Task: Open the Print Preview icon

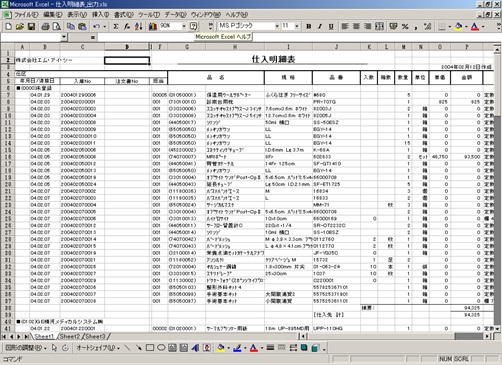Action: [x=57, y=26]
